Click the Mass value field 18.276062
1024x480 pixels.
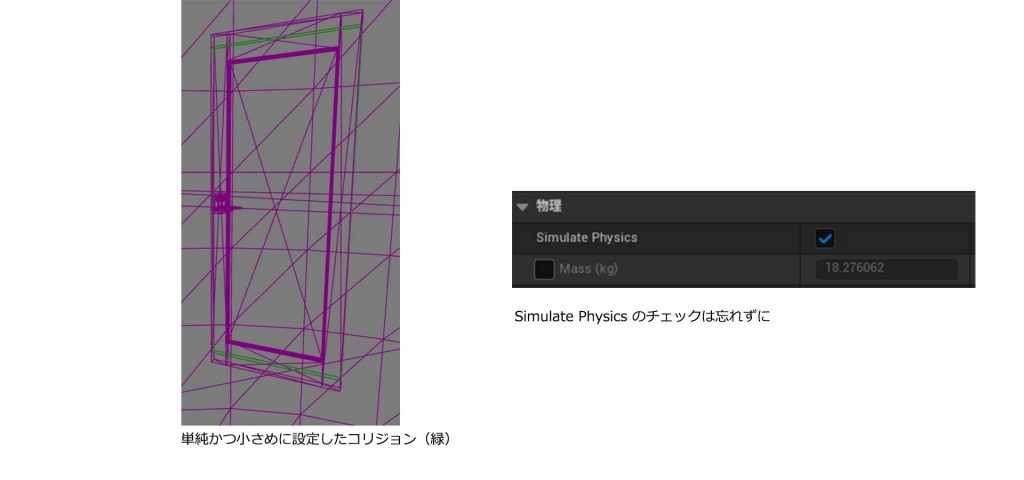(886, 269)
